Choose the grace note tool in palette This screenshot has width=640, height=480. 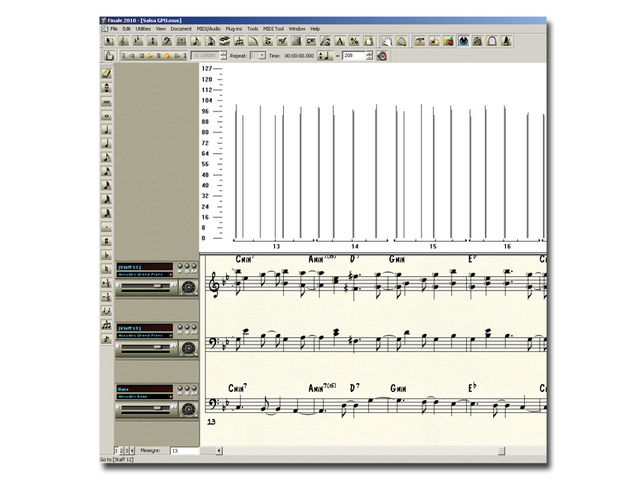point(106,338)
